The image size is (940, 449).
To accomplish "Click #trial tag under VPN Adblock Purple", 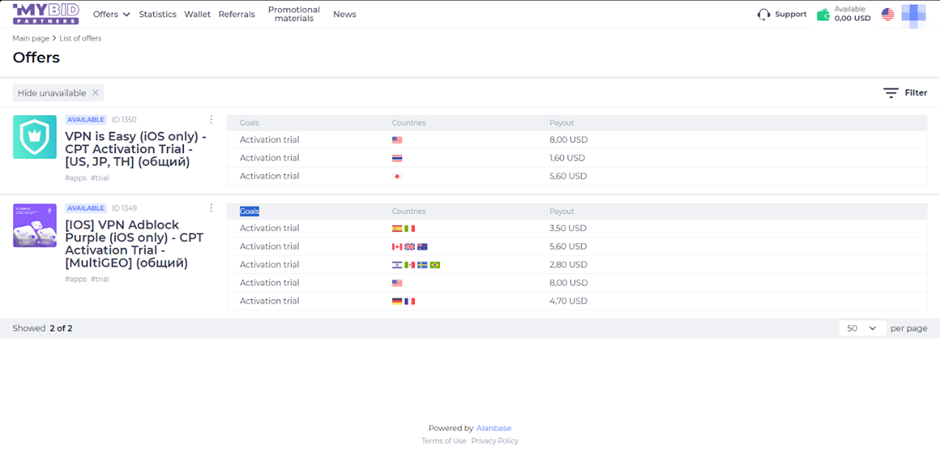I will (100, 279).
